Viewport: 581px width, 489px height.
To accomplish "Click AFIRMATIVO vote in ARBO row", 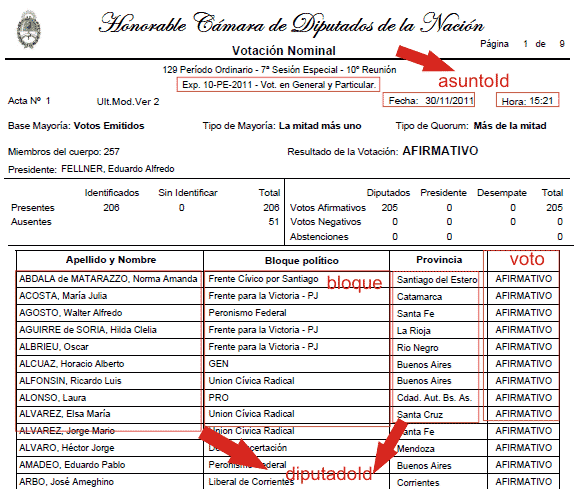I will point(524,482).
